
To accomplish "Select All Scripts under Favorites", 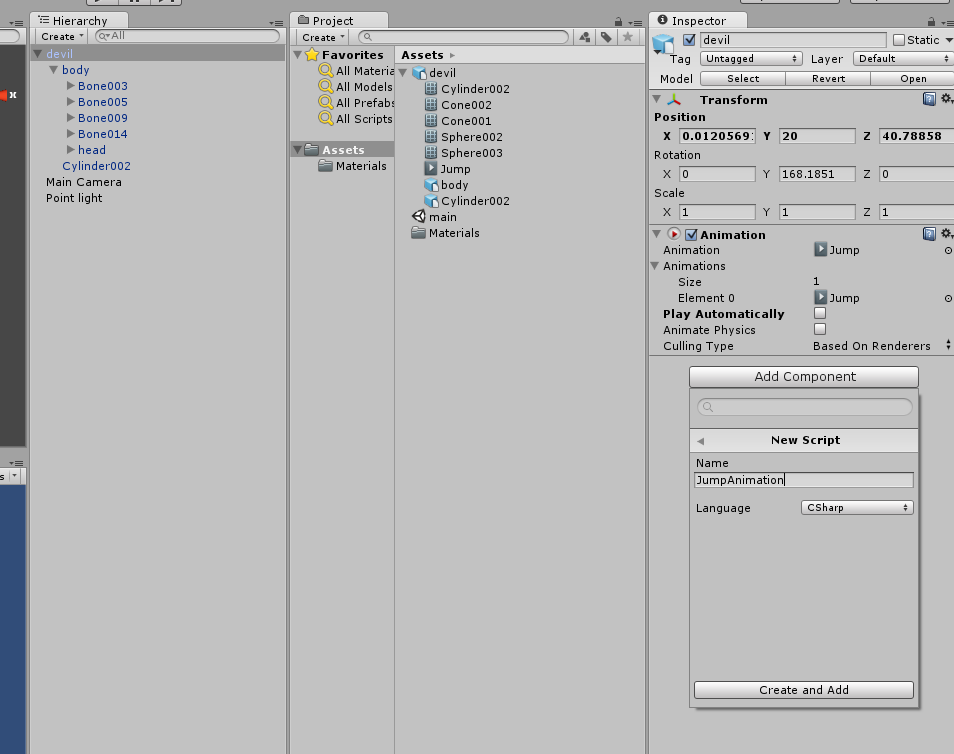I will click(x=356, y=119).
